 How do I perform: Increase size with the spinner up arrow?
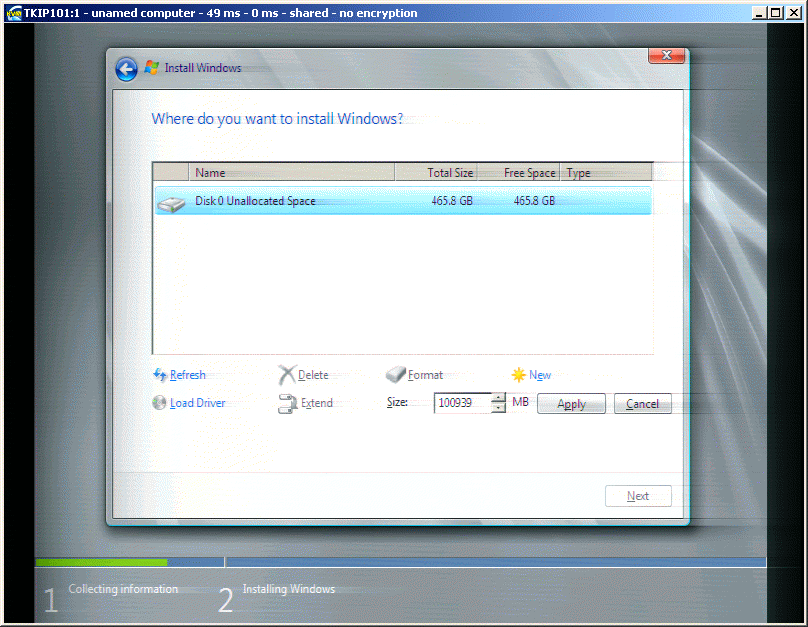(498, 398)
